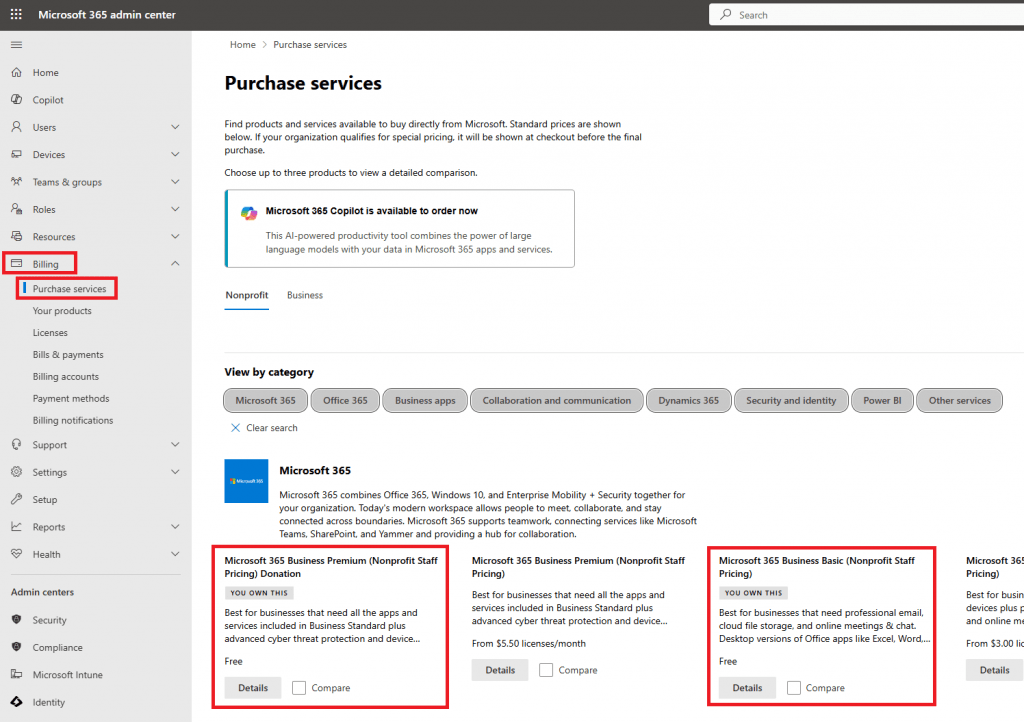Image resolution: width=1024 pixels, height=722 pixels.
Task: Click the Security shield icon
Action: tap(16, 620)
